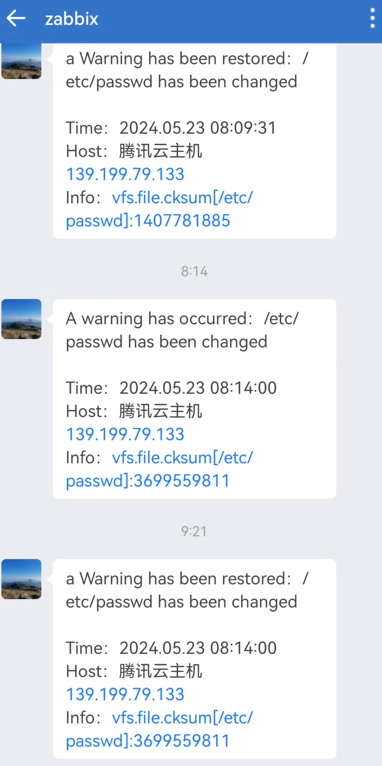
Task: Go back using the header arrow
Action: click(16, 19)
